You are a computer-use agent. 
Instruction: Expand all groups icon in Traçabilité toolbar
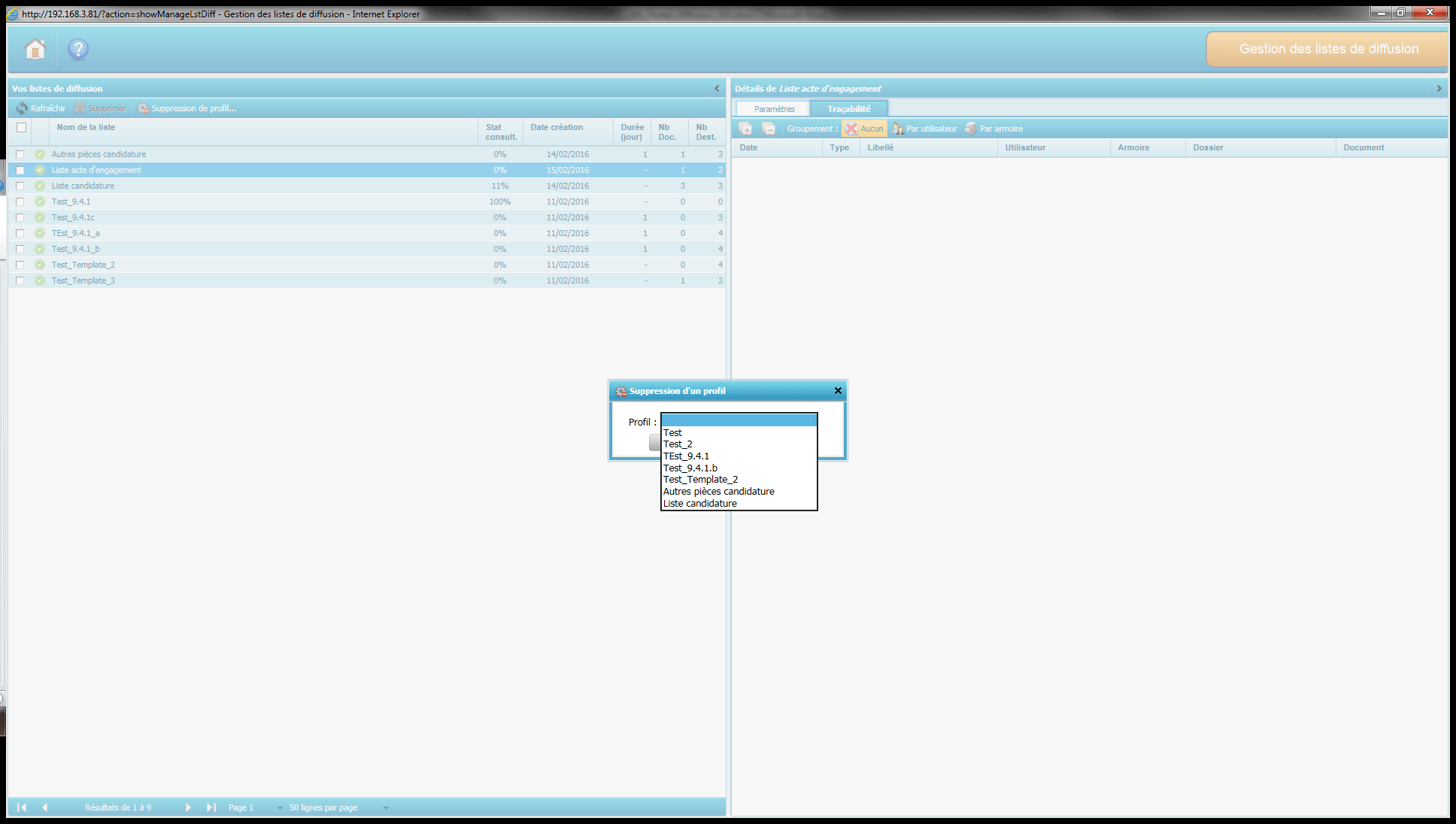745,129
